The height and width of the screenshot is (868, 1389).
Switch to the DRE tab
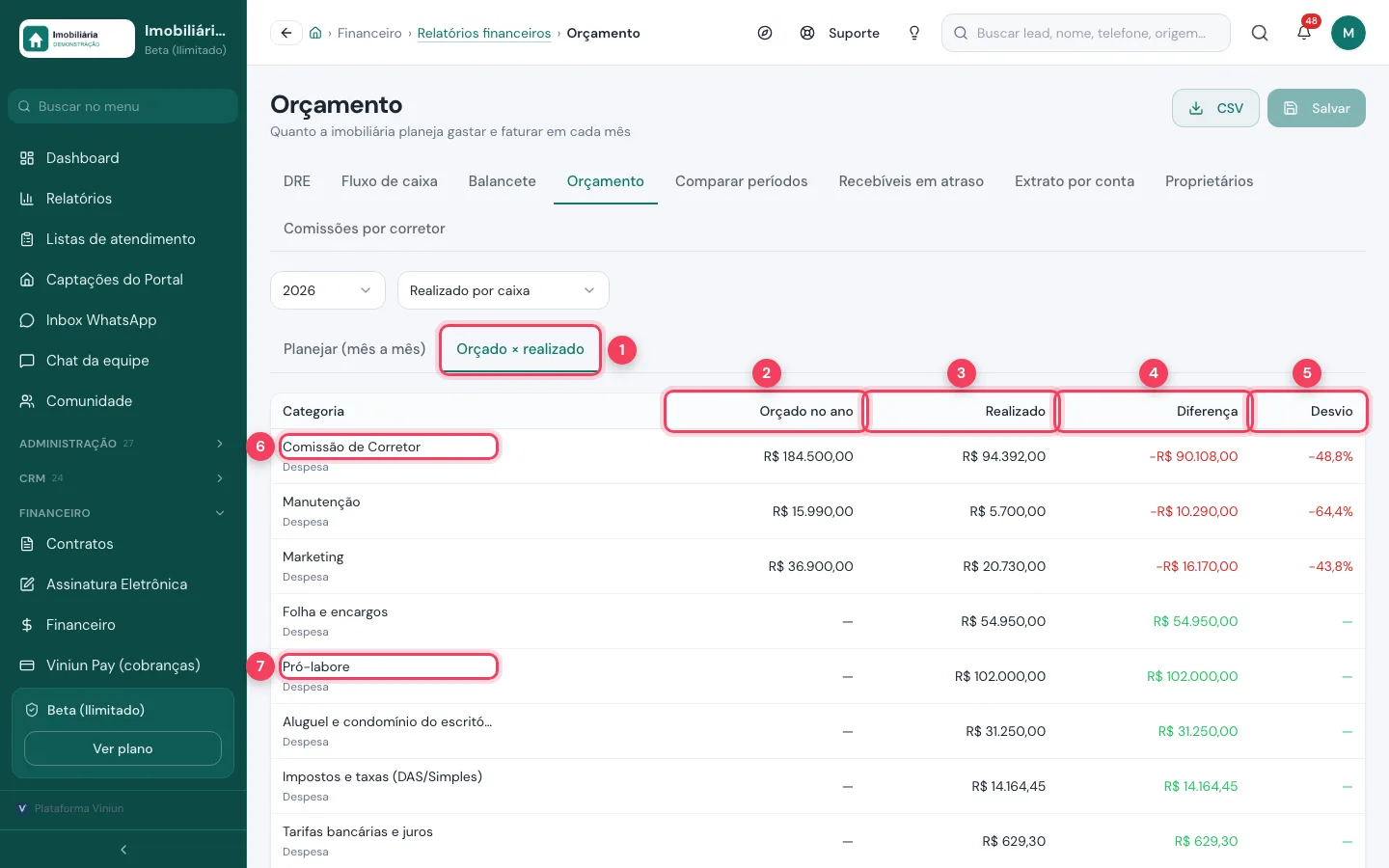tap(297, 181)
